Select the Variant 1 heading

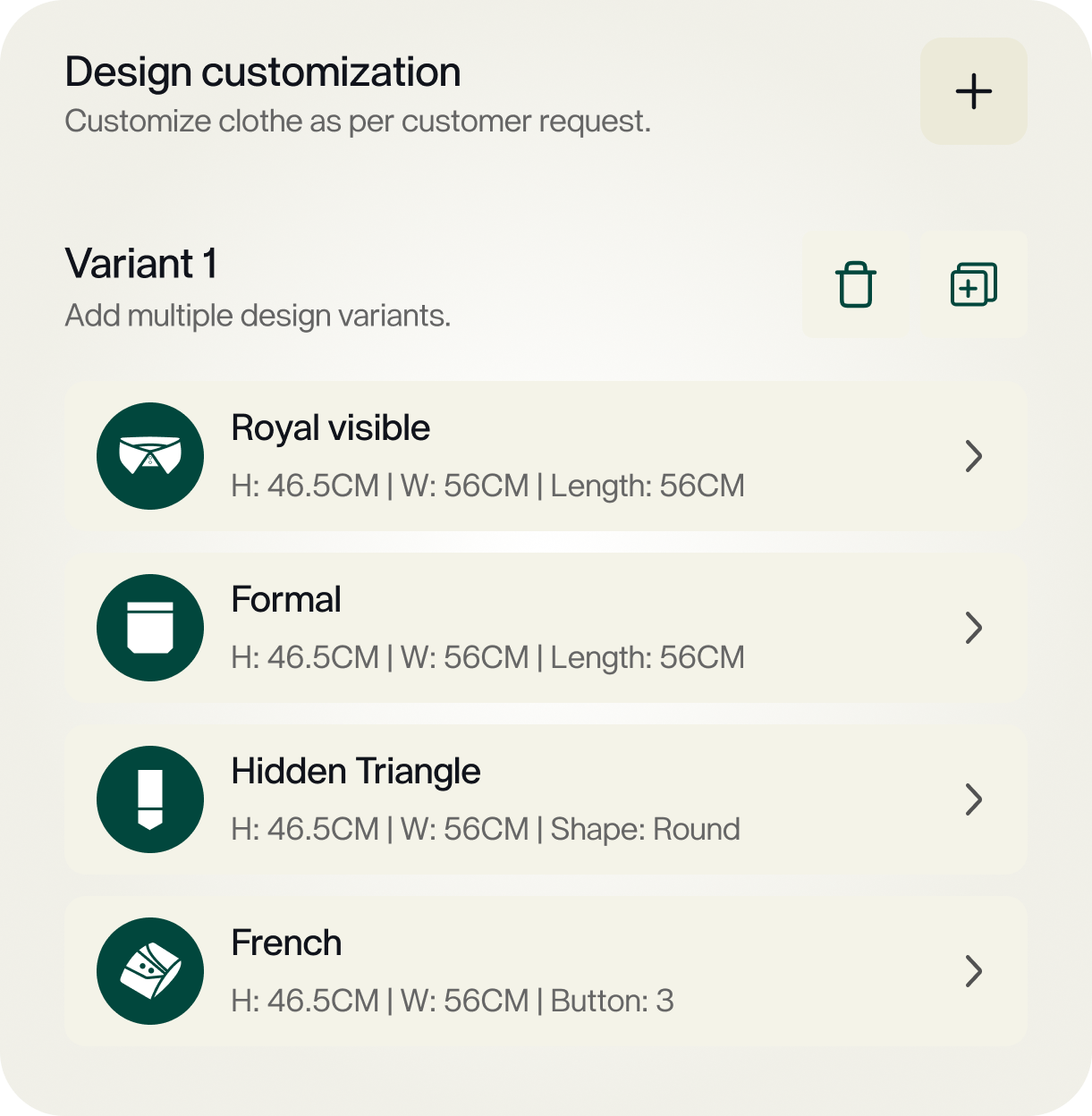pyautogui.click(x=141, y=264)
